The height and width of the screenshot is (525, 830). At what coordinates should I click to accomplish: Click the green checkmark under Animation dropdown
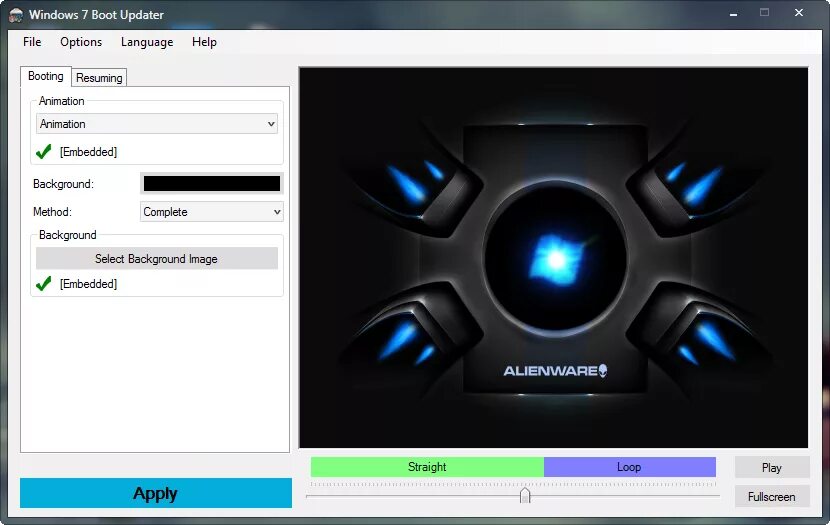[x=43, y=152]
